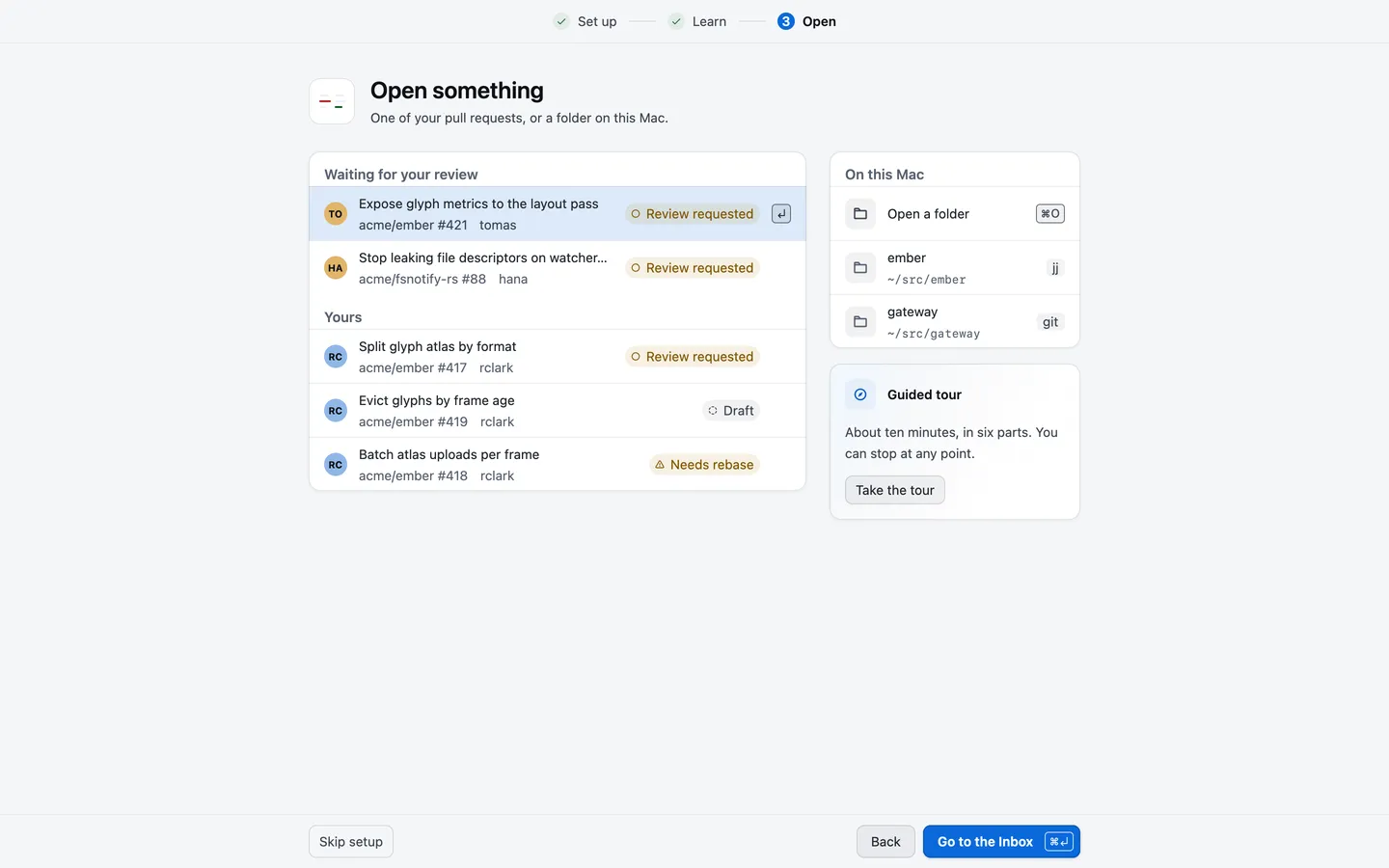Viewport: 1389px width, 868px height.
Task: Click the RC avatar on Evict glyphs row
Action: (336, 411)
